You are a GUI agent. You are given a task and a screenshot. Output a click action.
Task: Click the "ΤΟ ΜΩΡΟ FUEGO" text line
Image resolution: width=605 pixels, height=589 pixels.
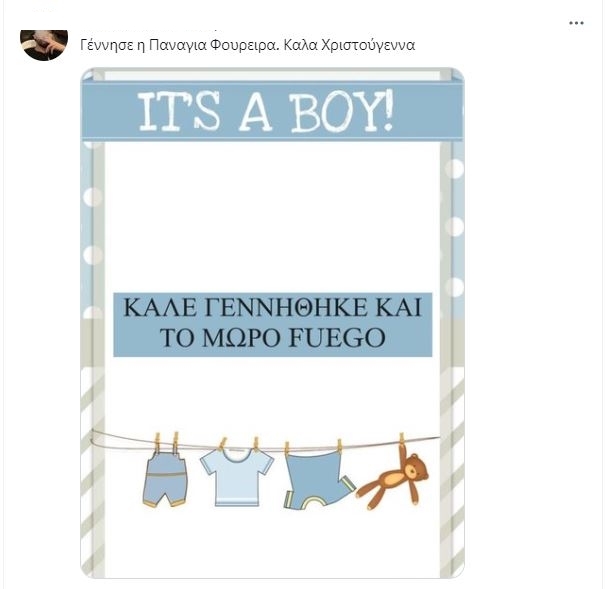[x=273, y=338]
